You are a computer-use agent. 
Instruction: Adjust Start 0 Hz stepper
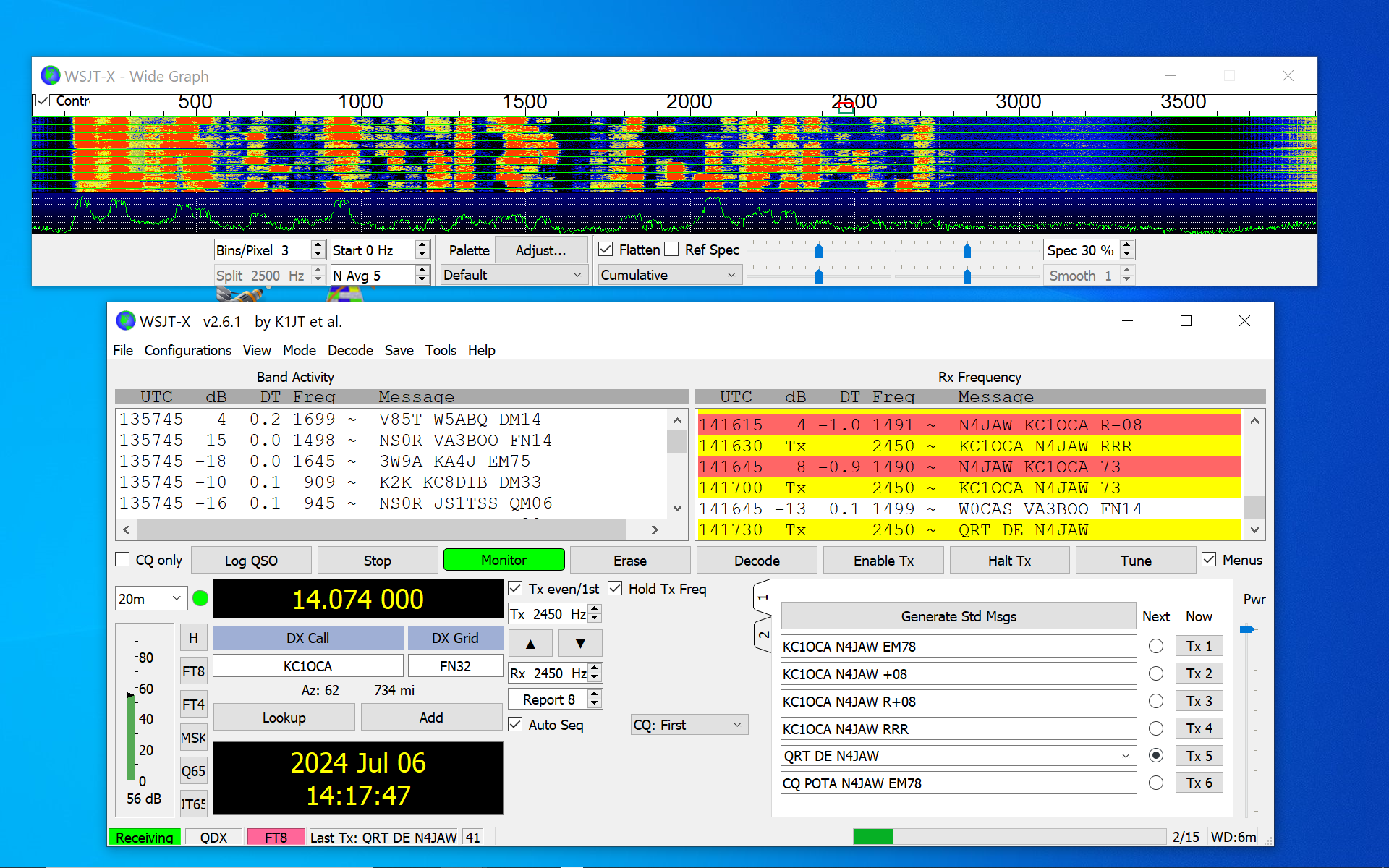point(422,250)
